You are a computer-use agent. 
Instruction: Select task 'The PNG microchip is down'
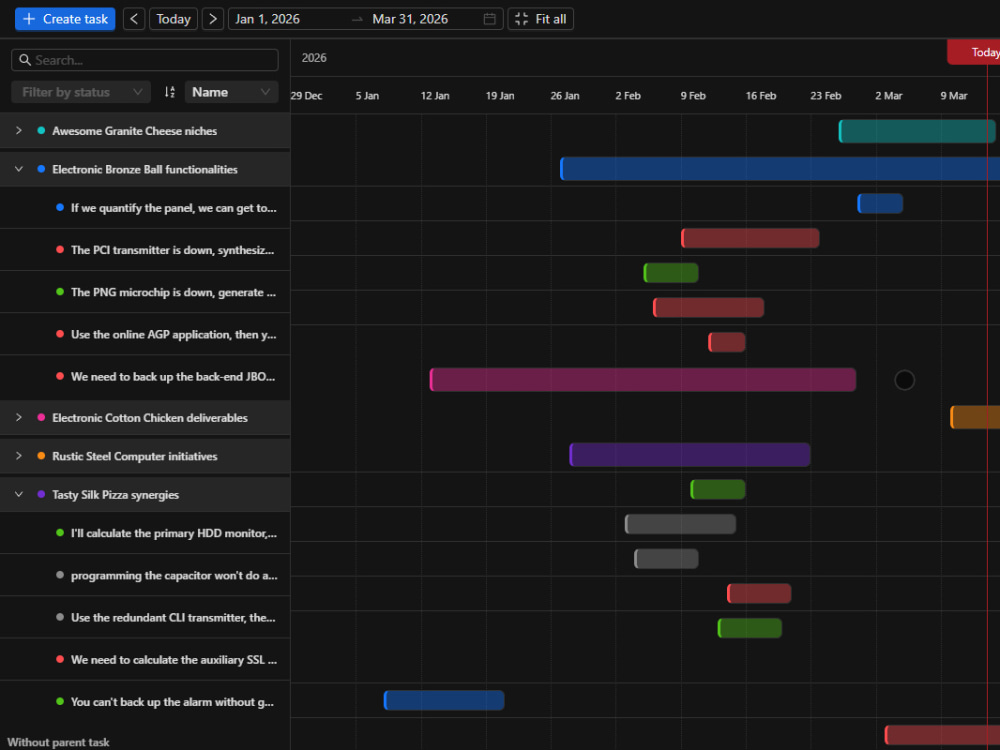[x=145, y=292]
